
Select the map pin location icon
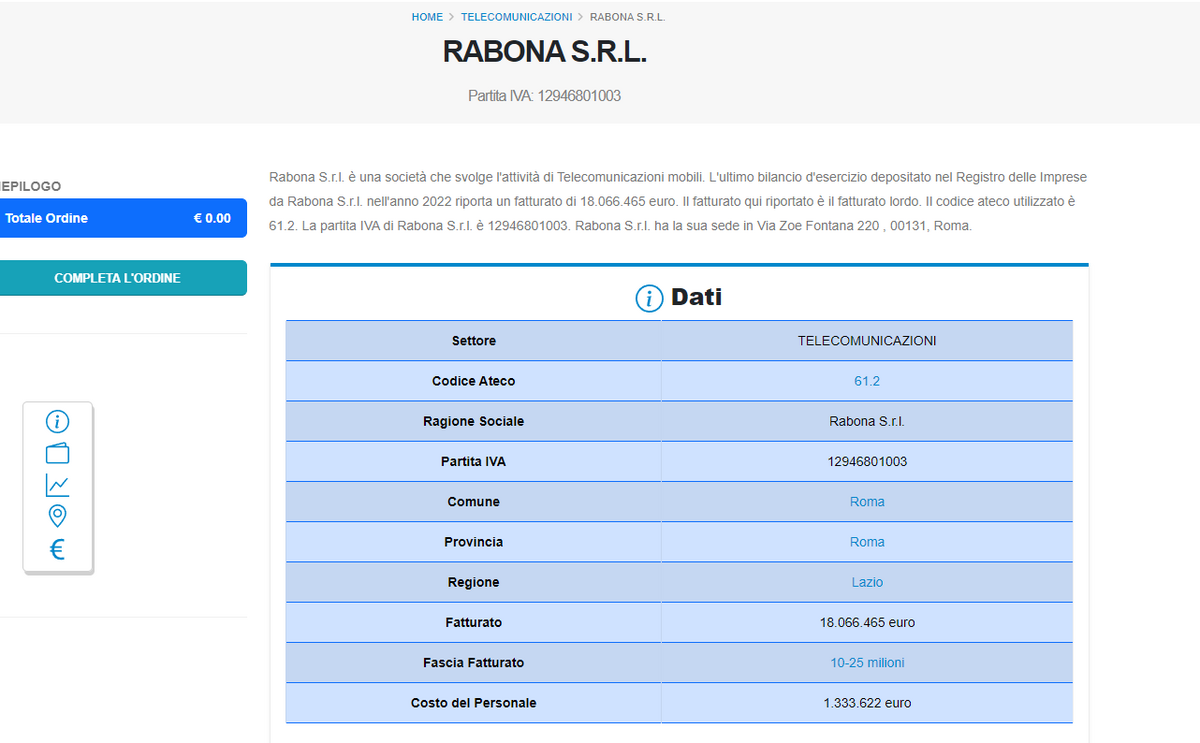(x=58, y=516)
